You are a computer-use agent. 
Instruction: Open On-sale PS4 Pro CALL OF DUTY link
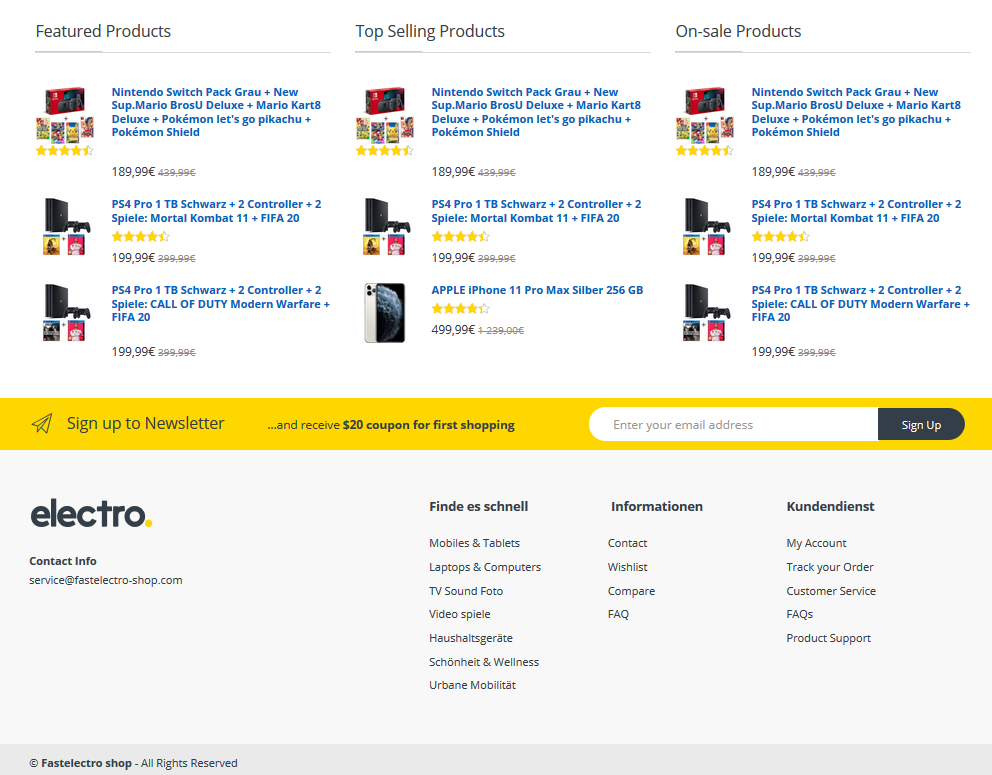pyautogui.click(x=860, y=304)
